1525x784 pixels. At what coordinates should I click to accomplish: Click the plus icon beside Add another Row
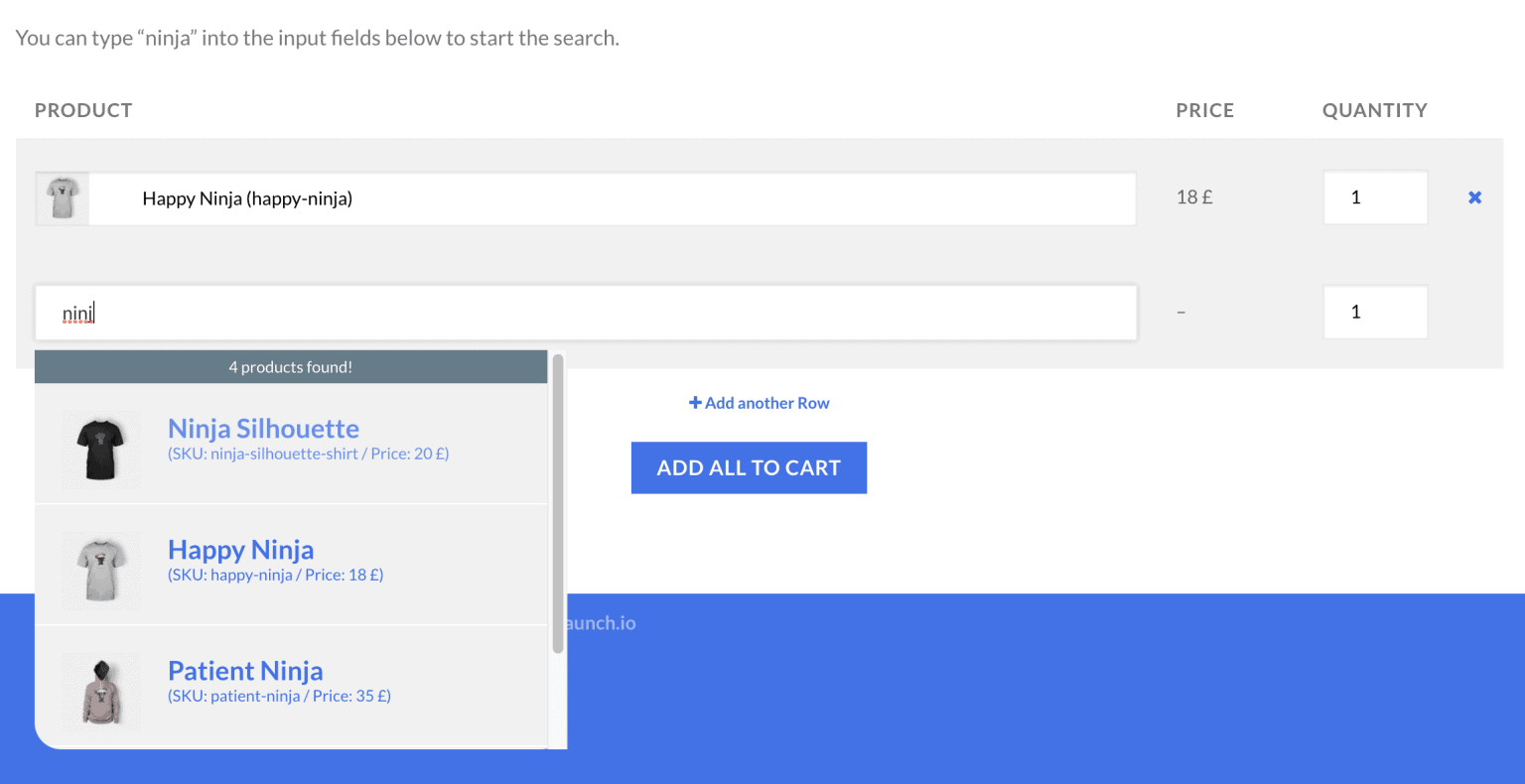695,403
